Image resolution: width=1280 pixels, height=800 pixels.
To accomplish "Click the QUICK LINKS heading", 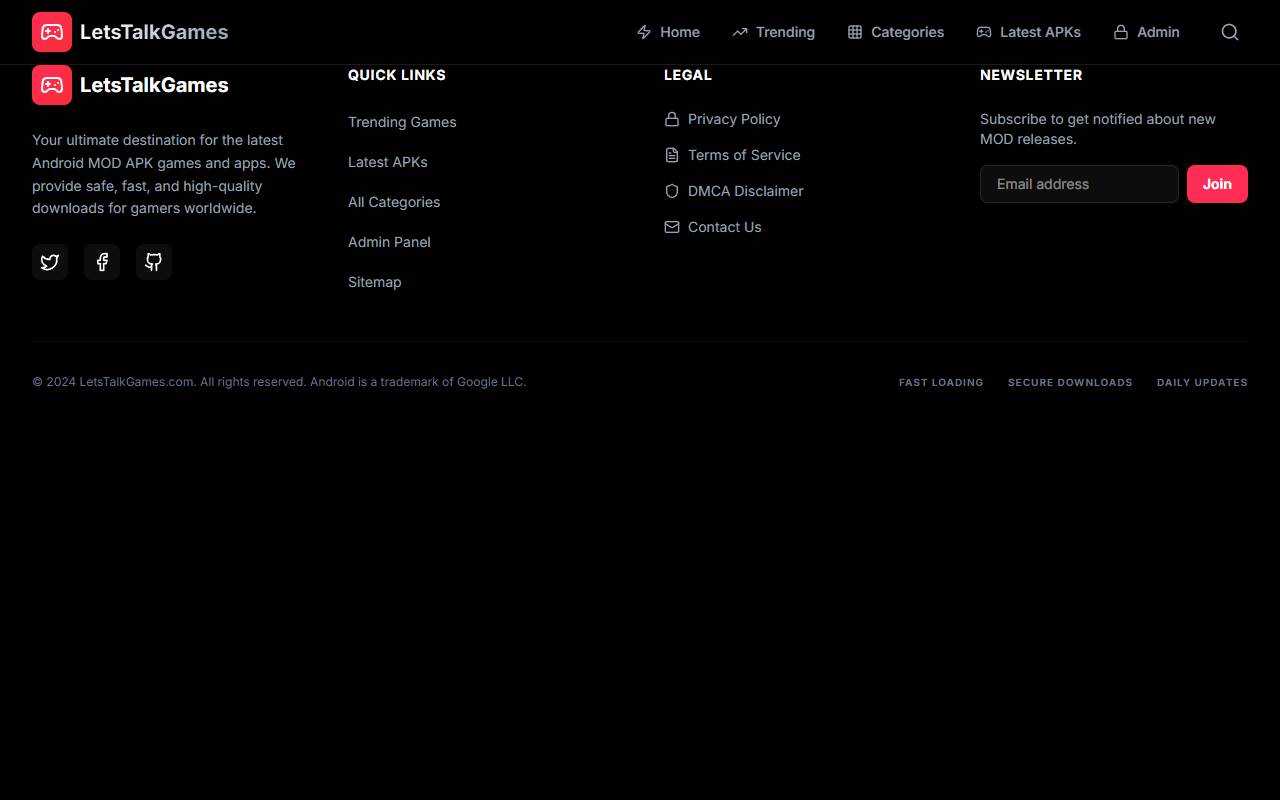I will point(397,75).
